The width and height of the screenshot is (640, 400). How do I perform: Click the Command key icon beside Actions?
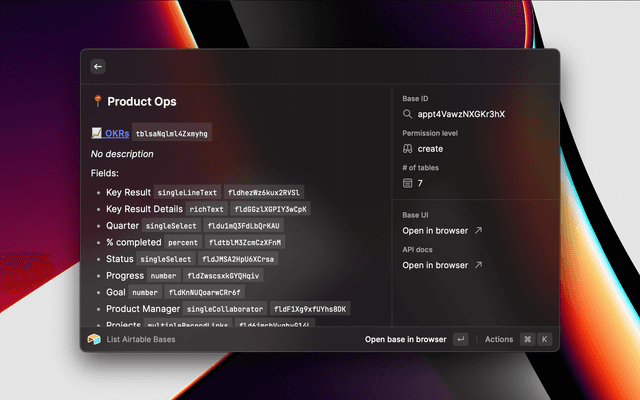tap(527, 339)
